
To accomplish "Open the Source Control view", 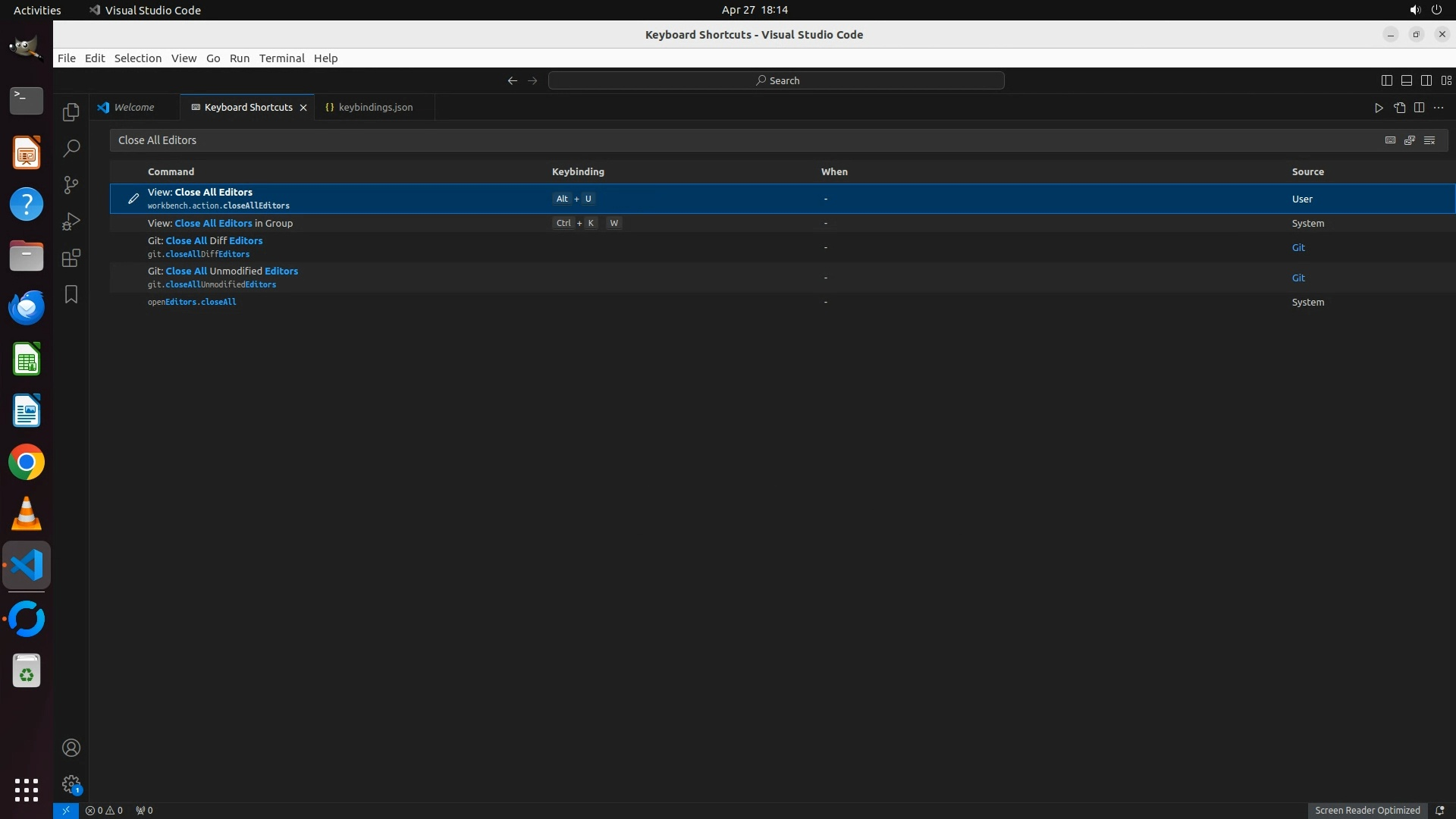I will pyautogui.click(x=71, y=185).
